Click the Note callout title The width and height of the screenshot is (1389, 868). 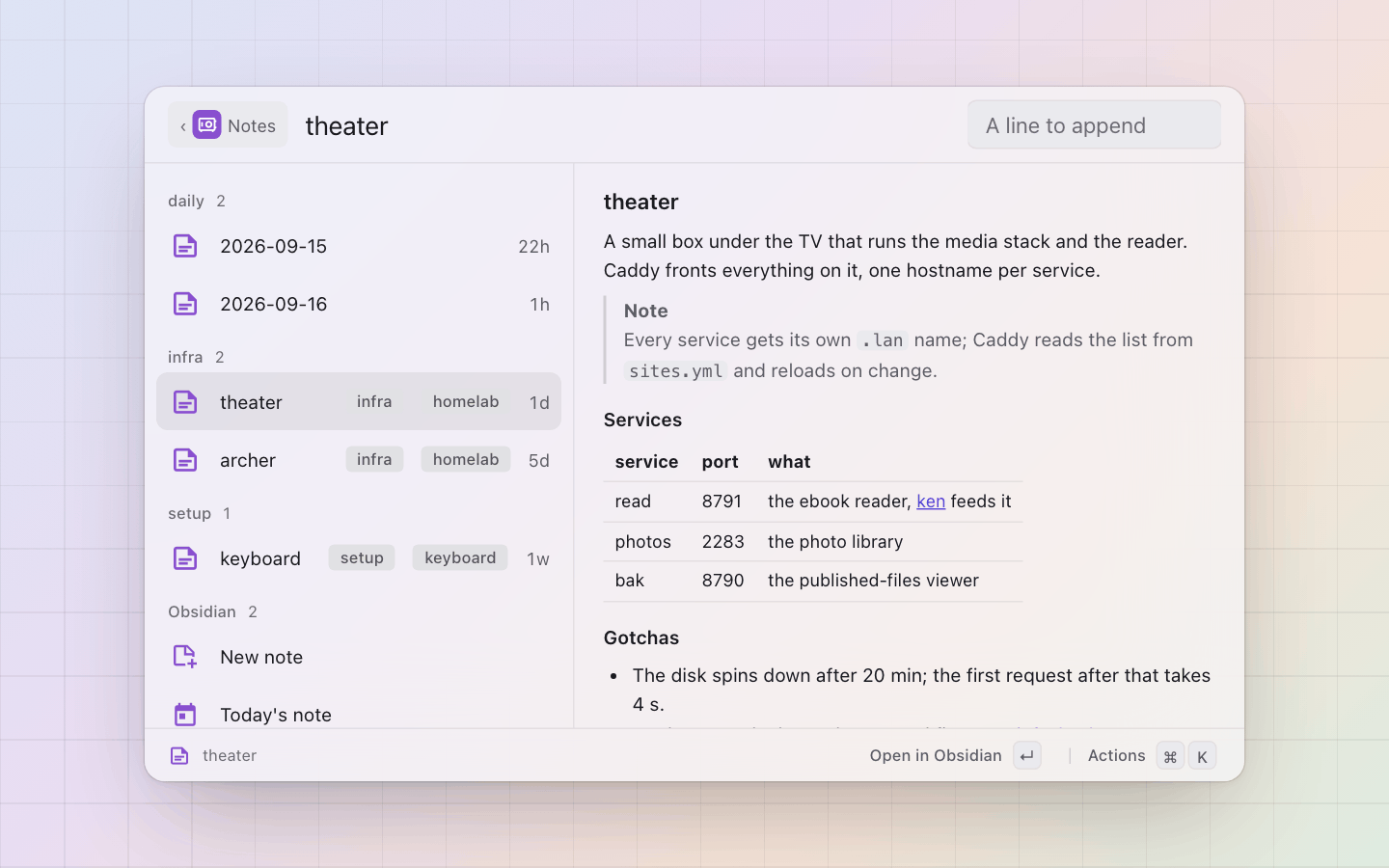646,311
